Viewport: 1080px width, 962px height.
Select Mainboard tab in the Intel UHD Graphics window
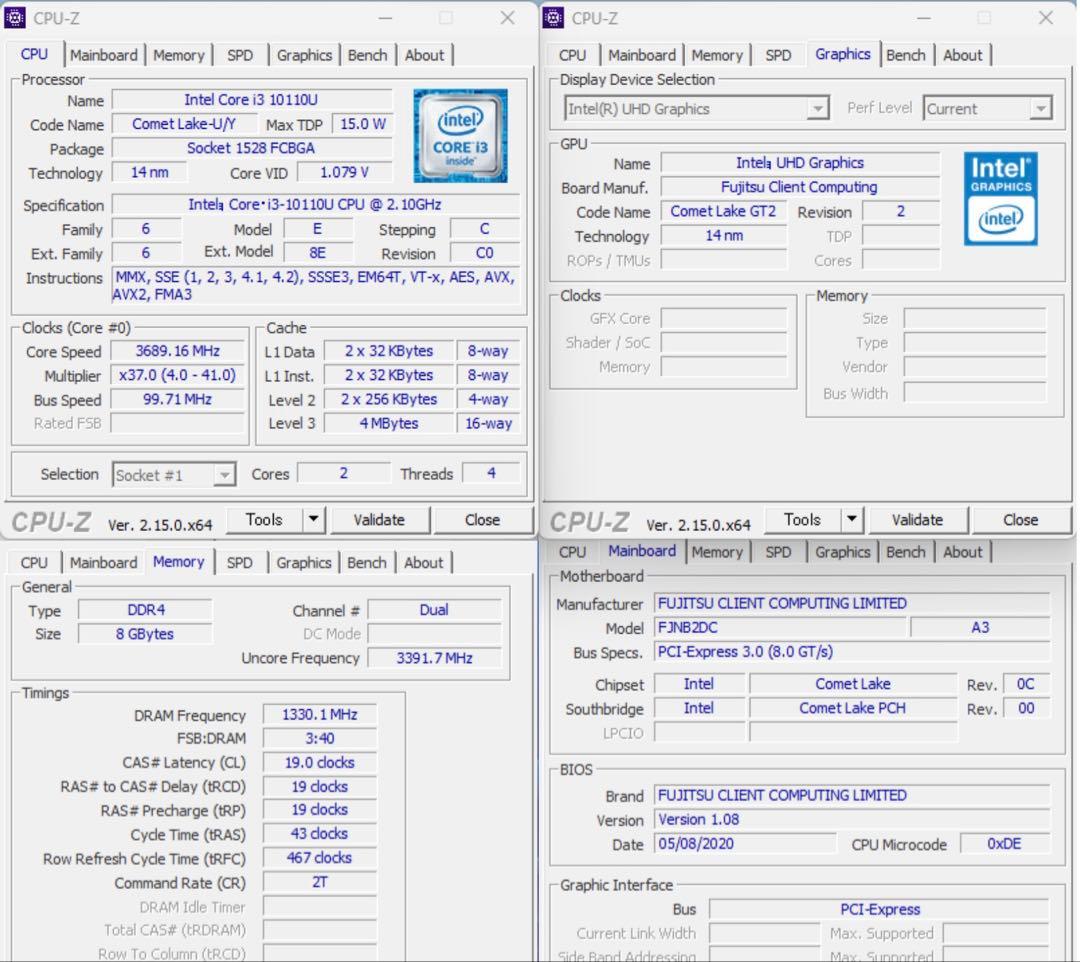[641, 55]
